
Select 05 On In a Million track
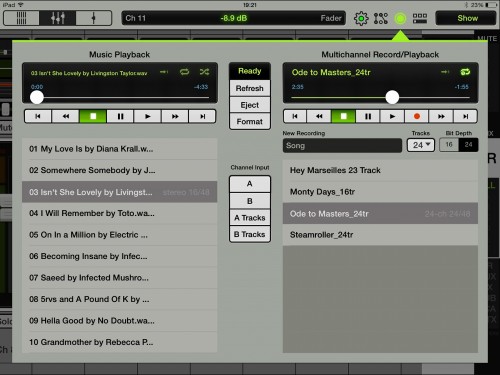coord(119,235)
